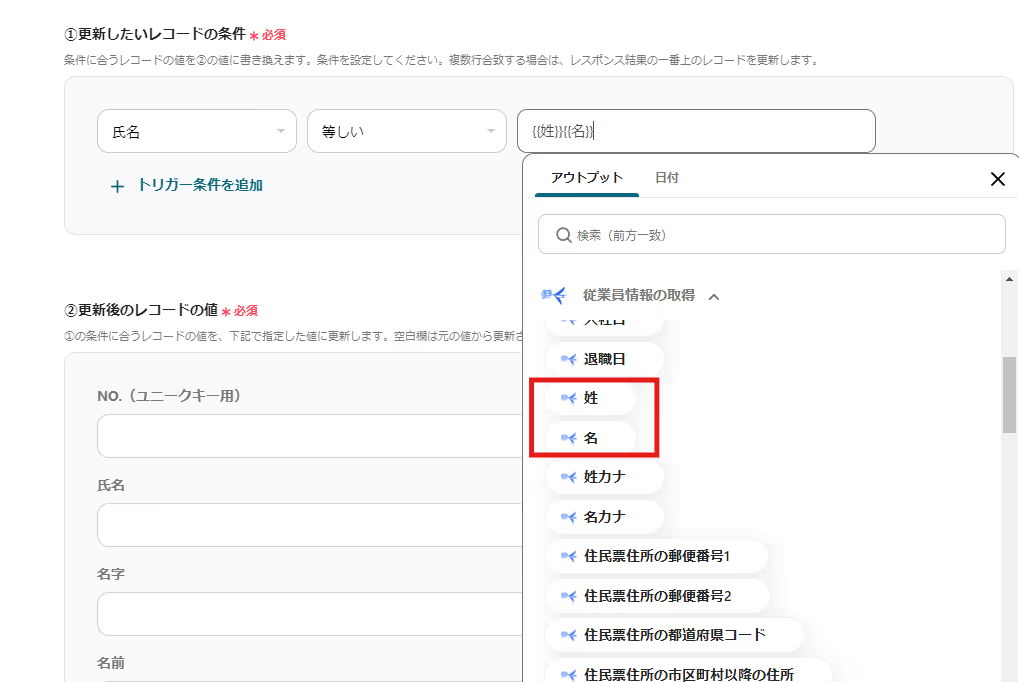Click the 検索 search box
This screenshot has height=682, width=1019.
771,235
